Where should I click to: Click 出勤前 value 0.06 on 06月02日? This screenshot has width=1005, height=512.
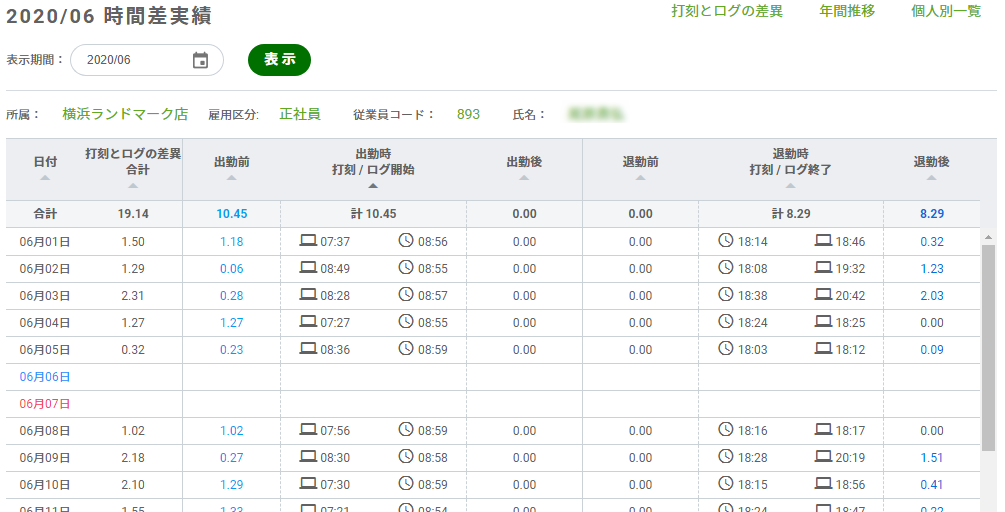coord(231,268)
